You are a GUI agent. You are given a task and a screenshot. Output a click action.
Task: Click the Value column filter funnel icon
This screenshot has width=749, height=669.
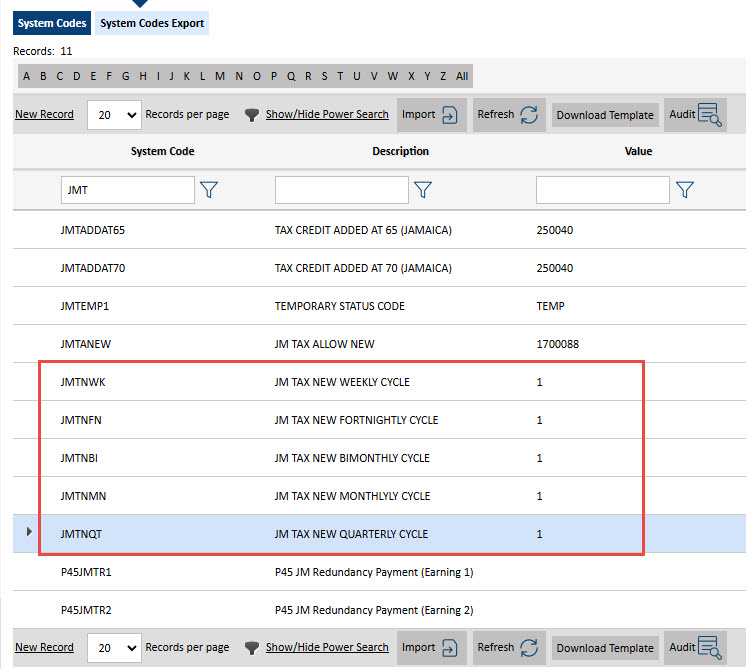pyautogui.click(x=684, y=190)
